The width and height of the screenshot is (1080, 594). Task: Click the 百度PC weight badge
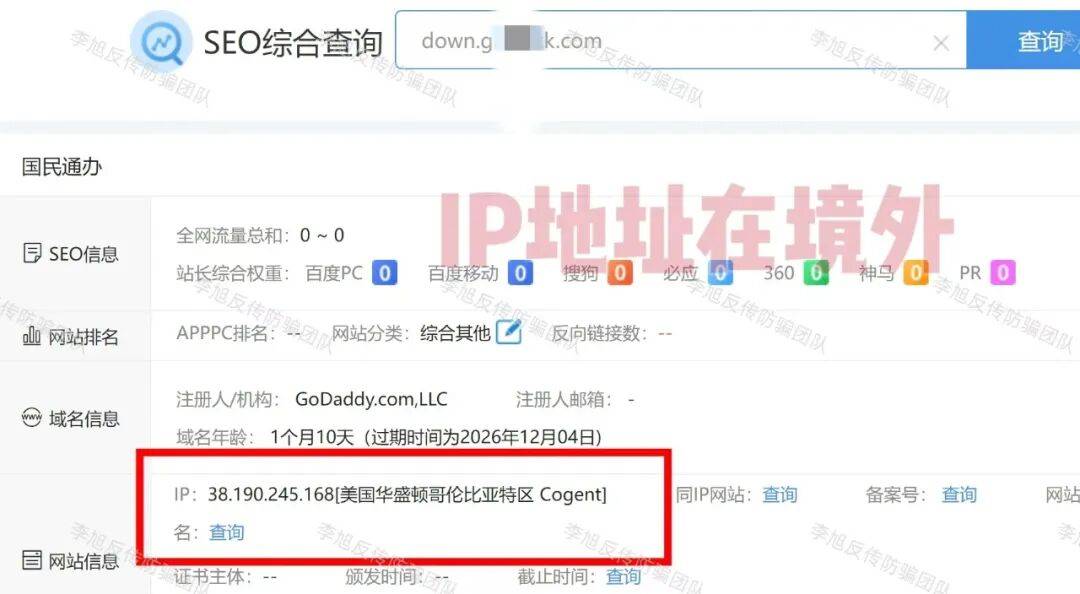[384, 273]
